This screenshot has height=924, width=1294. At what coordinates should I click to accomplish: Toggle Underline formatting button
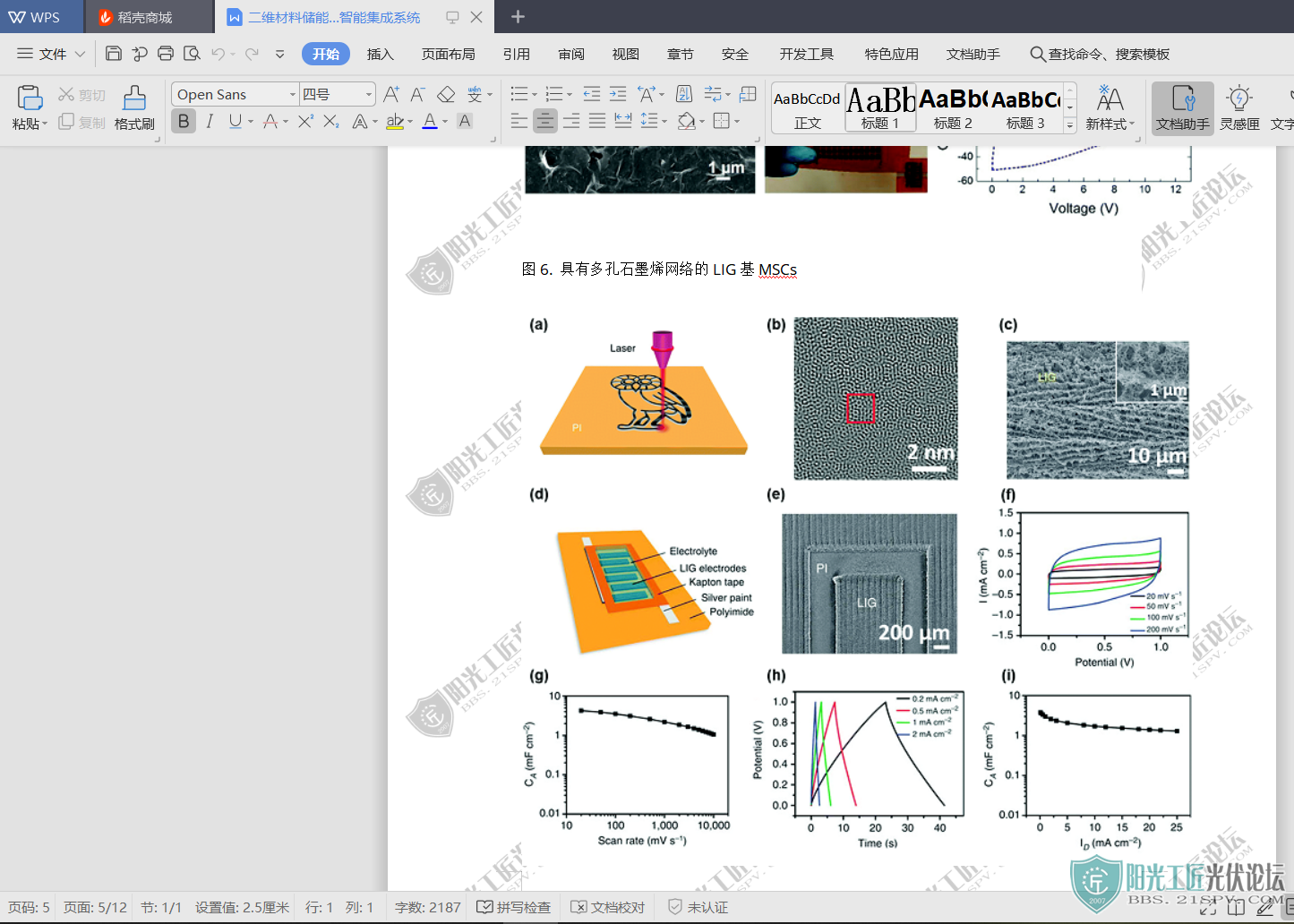click(235, 121)
